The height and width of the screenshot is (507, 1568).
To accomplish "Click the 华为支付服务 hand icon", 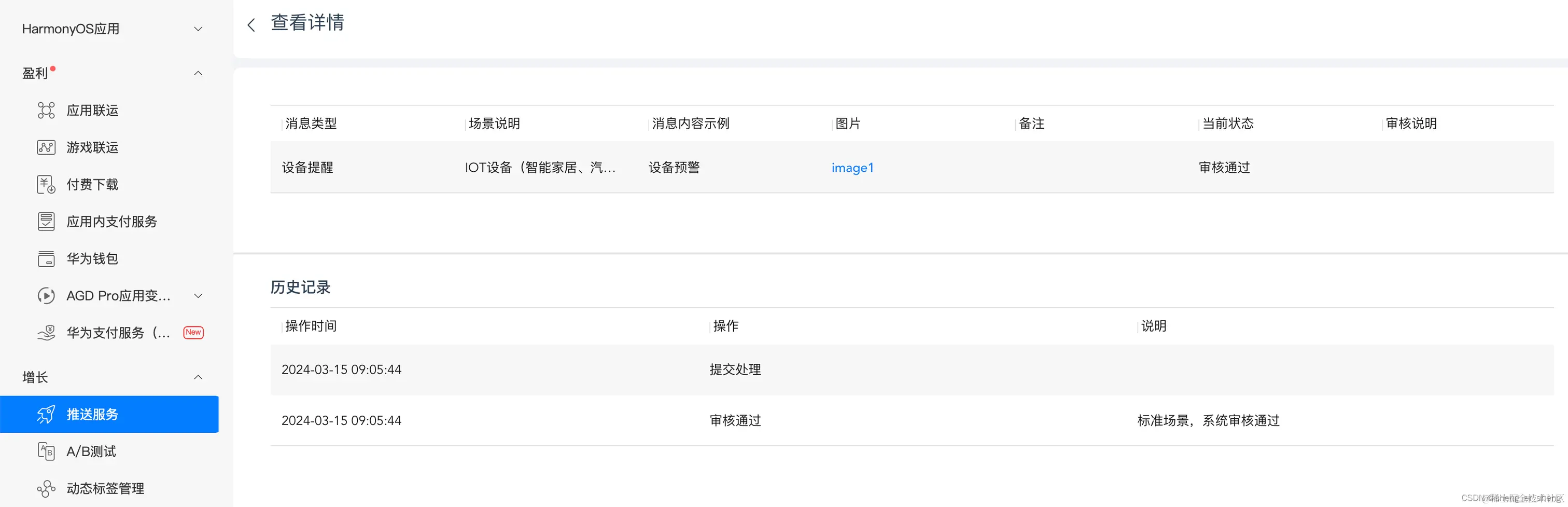I will tap(46, 333).
